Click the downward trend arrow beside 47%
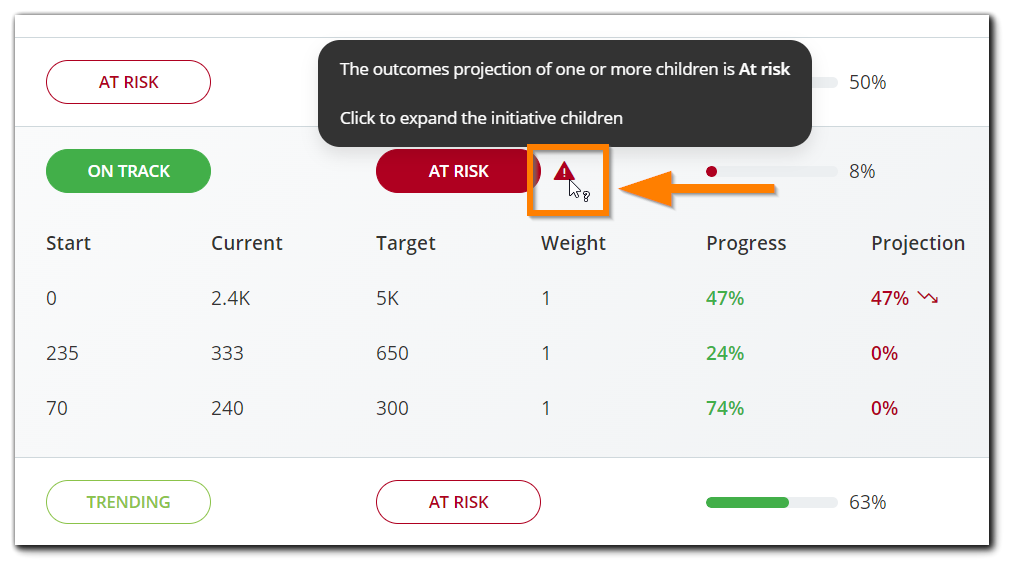Image resolution: width=1016 pixels, height=572 pixels. pos(928,298)
